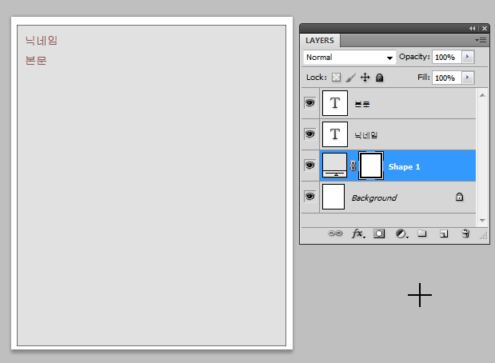Image resolution: width=495 pixels, height=363 pixels.
Task: Open the Layers panel options menu
Action: [x=481, y=40]
